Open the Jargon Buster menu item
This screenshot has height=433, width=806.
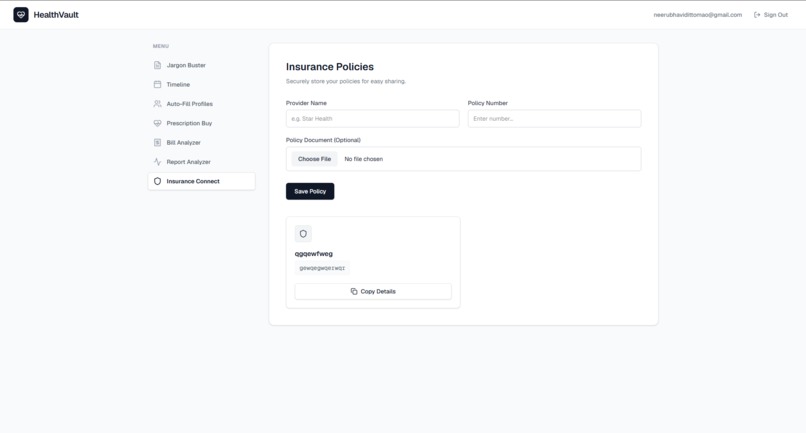click(x=202, y=65)
